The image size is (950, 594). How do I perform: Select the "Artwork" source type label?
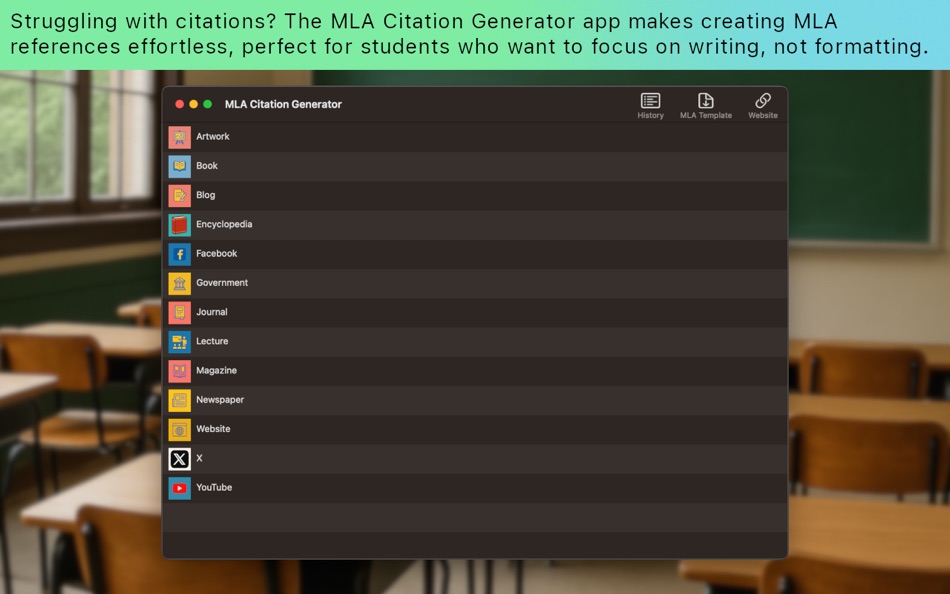tap(213, 136)
